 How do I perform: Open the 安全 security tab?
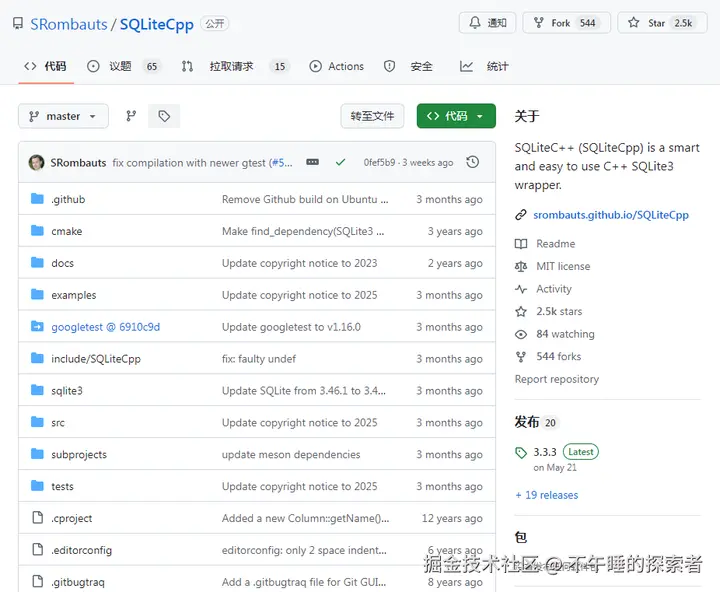point(408,67)
